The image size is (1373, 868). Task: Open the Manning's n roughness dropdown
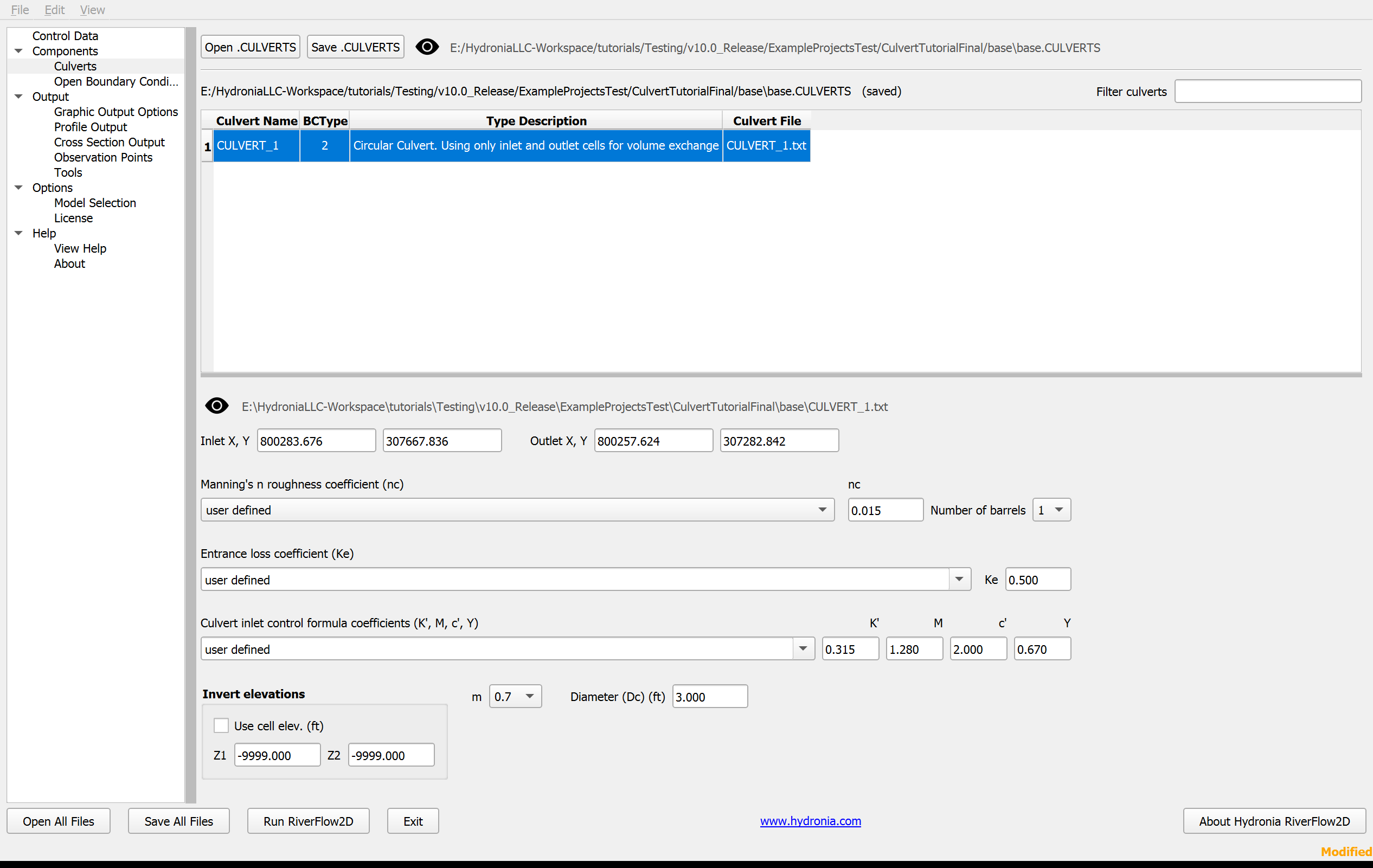coord(517,510)
